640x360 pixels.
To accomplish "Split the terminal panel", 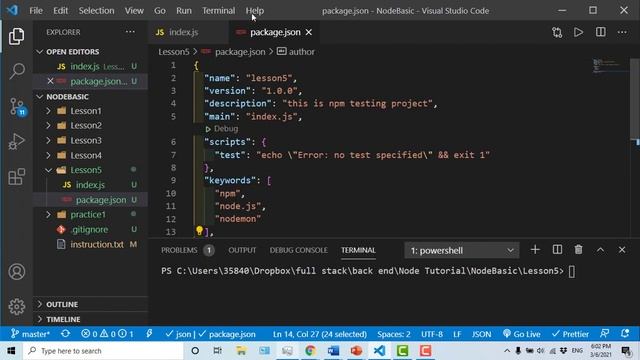I will (557, 250).
